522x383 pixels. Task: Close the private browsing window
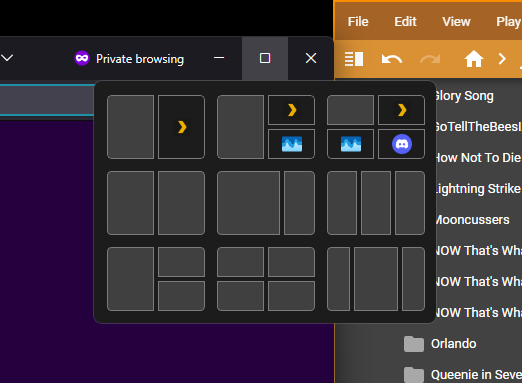tap(311, 58)
